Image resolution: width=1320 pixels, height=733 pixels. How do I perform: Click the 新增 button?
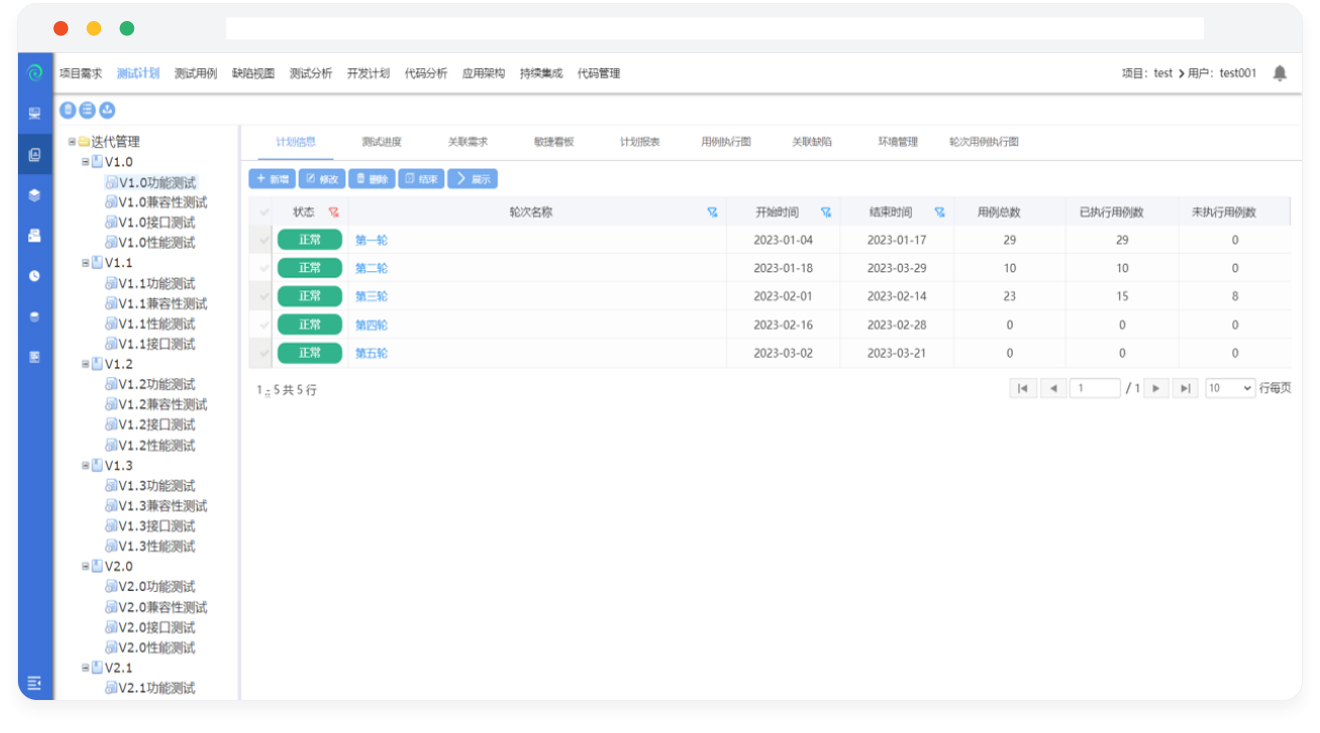[x=272, y=179]
